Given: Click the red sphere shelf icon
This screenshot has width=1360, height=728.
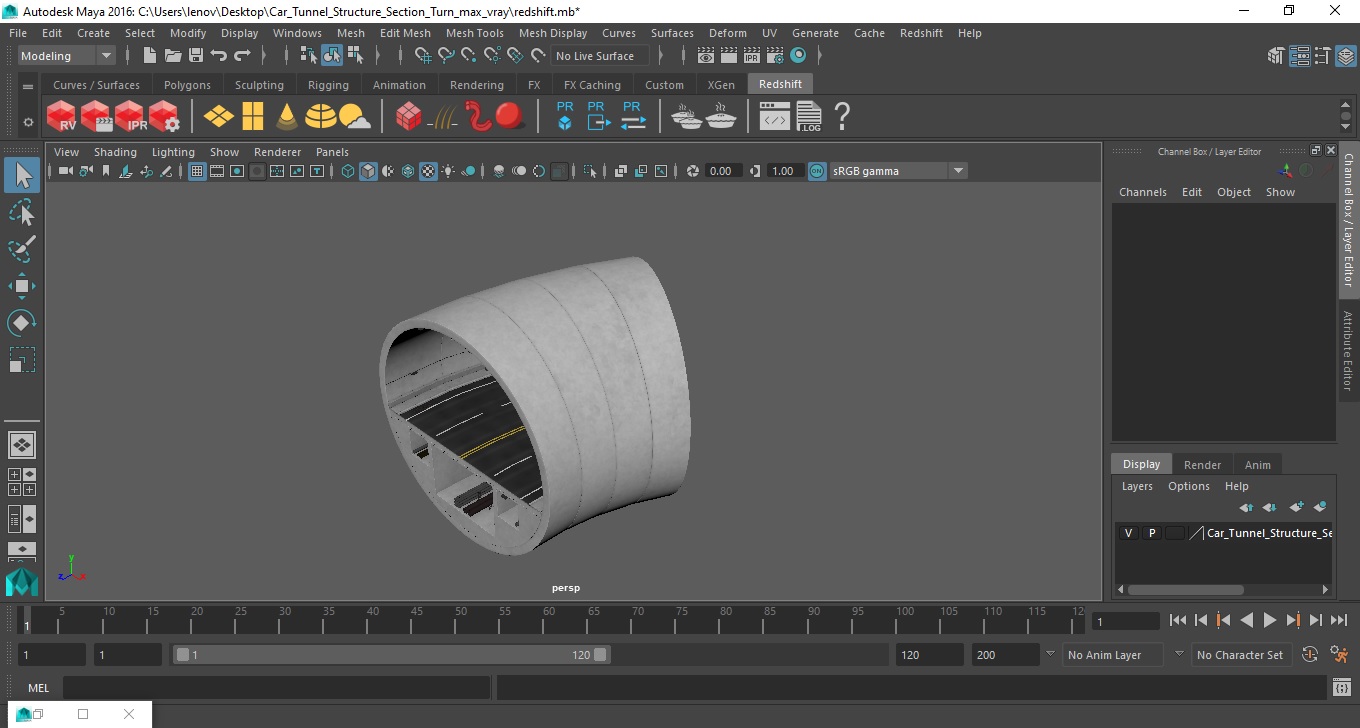Looking at the screenshot, I should click(x=510, y=116).
